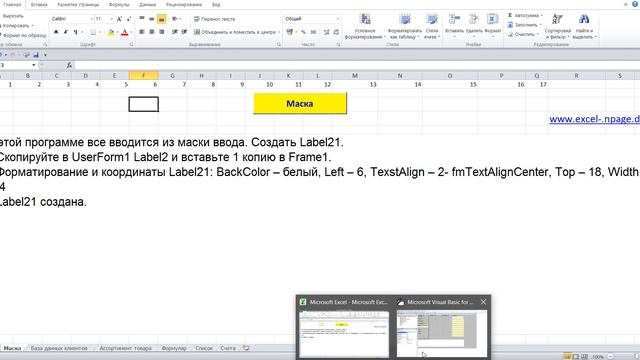640x360 pixels.
Task: Decrease font size with smaller A icon
Action: 129,19
